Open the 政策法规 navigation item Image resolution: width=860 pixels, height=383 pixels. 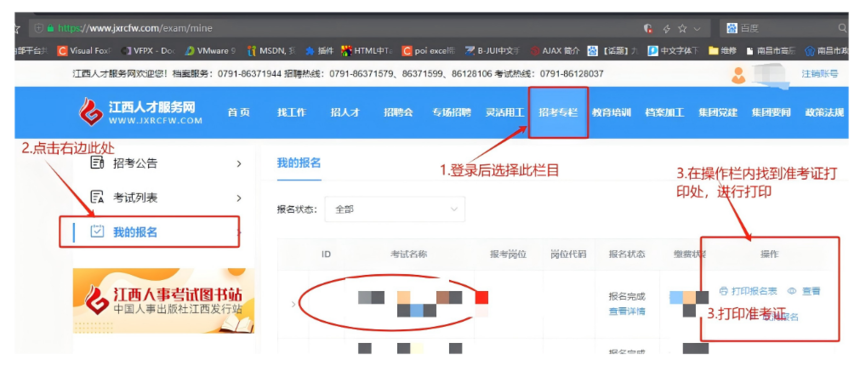coord(824,112)
